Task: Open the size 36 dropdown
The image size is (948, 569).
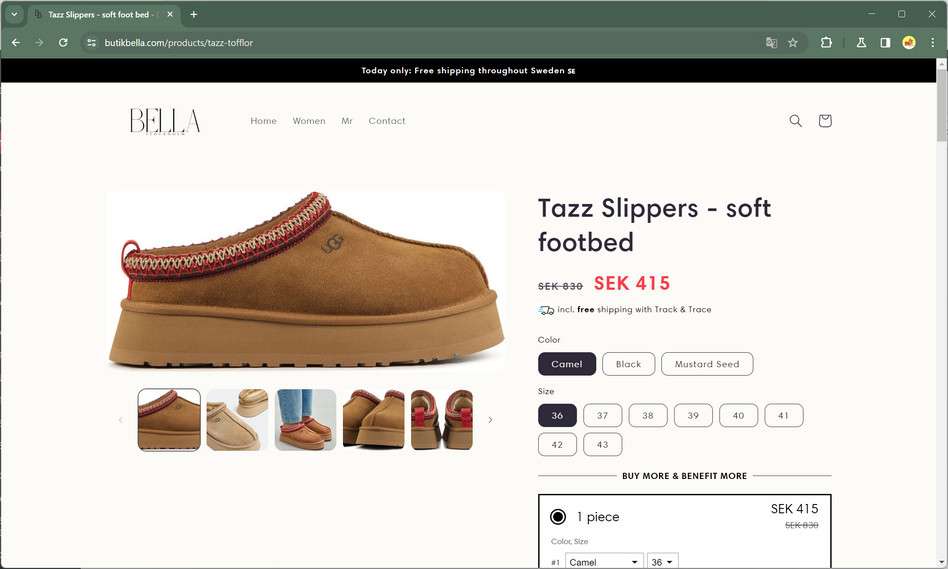Action: (662, 562)
